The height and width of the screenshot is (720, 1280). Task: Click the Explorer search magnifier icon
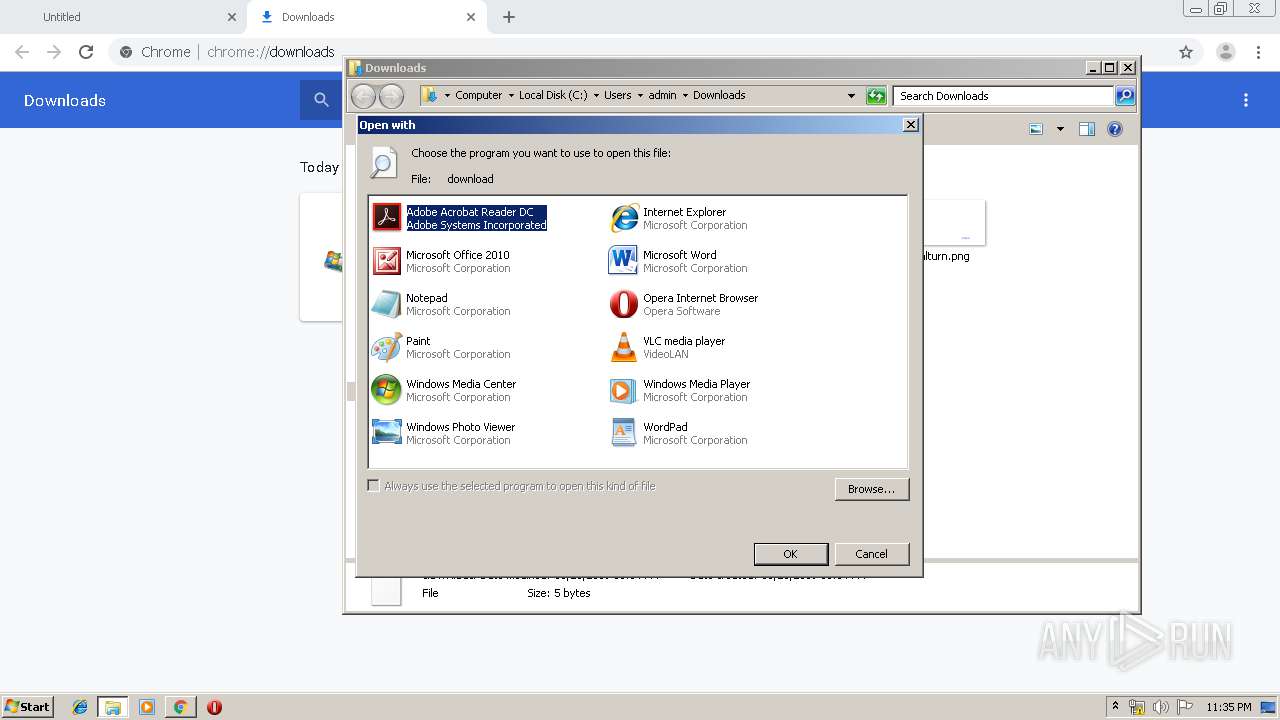point(1125,95)
